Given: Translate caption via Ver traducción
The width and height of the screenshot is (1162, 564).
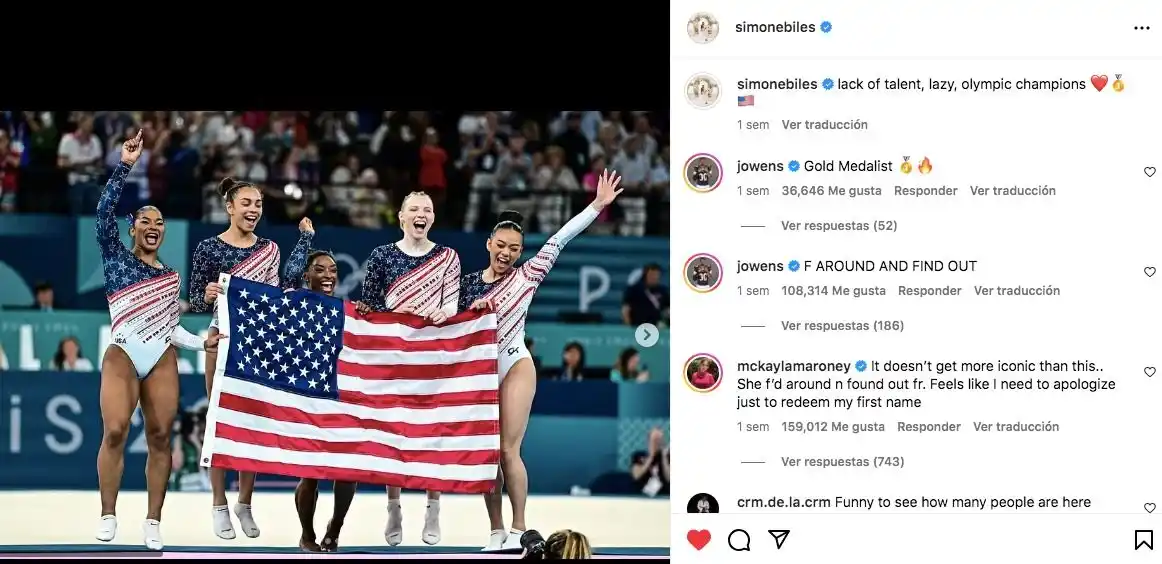Looking at the screenshot, I should [824, 125].
